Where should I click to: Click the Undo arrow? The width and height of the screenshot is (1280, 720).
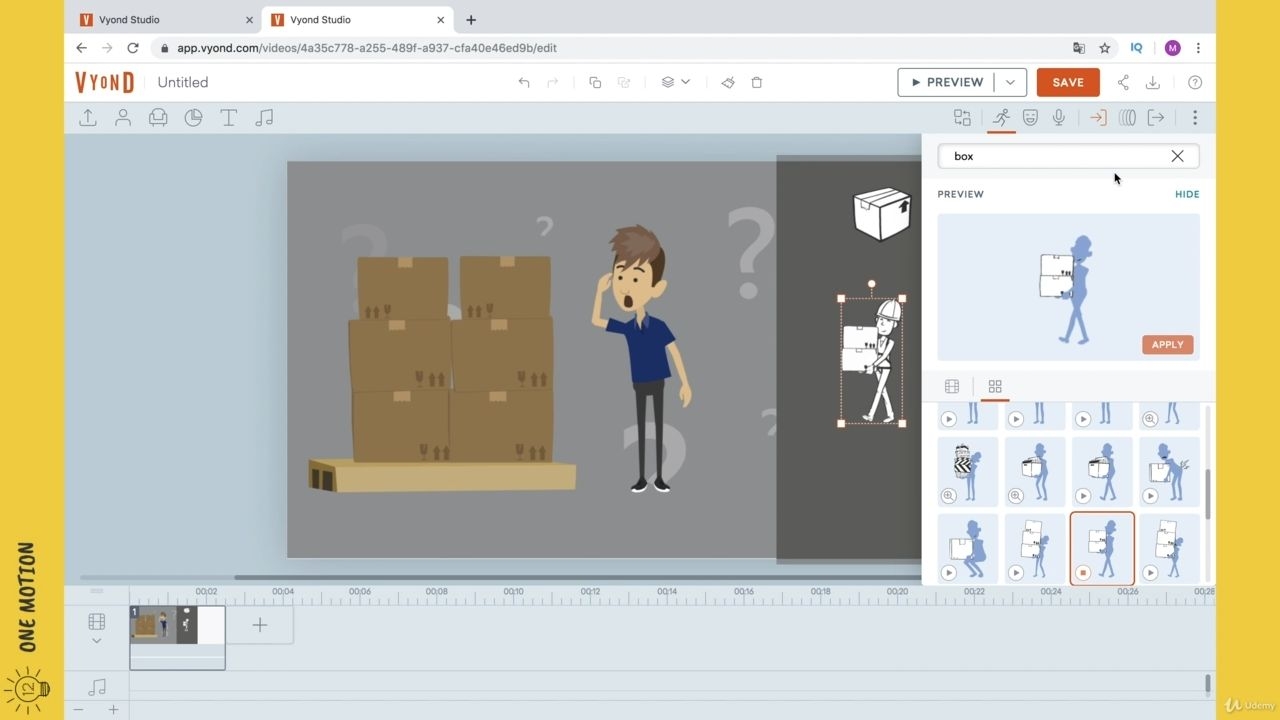coord(524,82)
